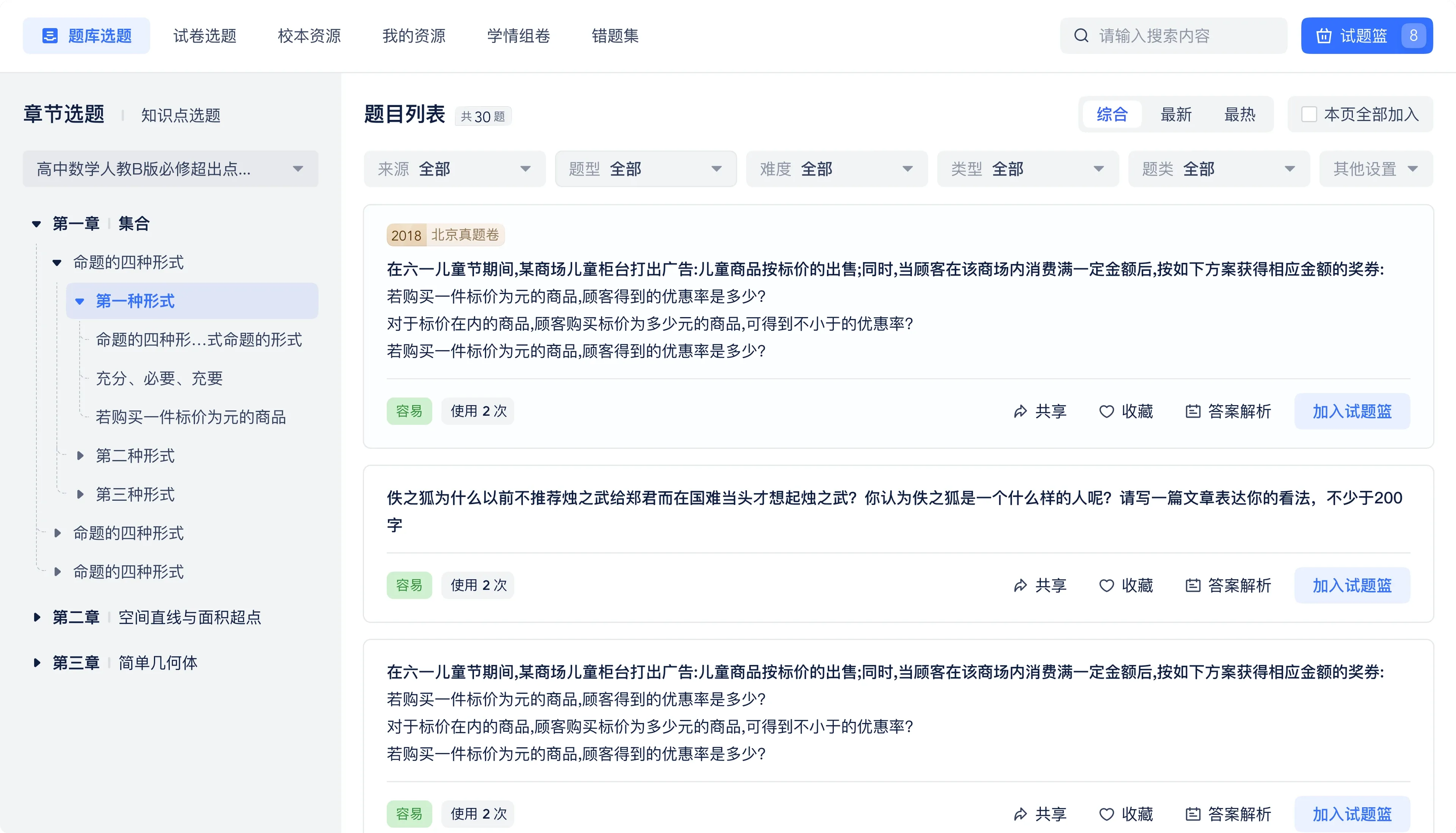Screen dimensions: 1456x833
Task: Click share icon on 佚之狐 question card
Action: coord(1020,585)
